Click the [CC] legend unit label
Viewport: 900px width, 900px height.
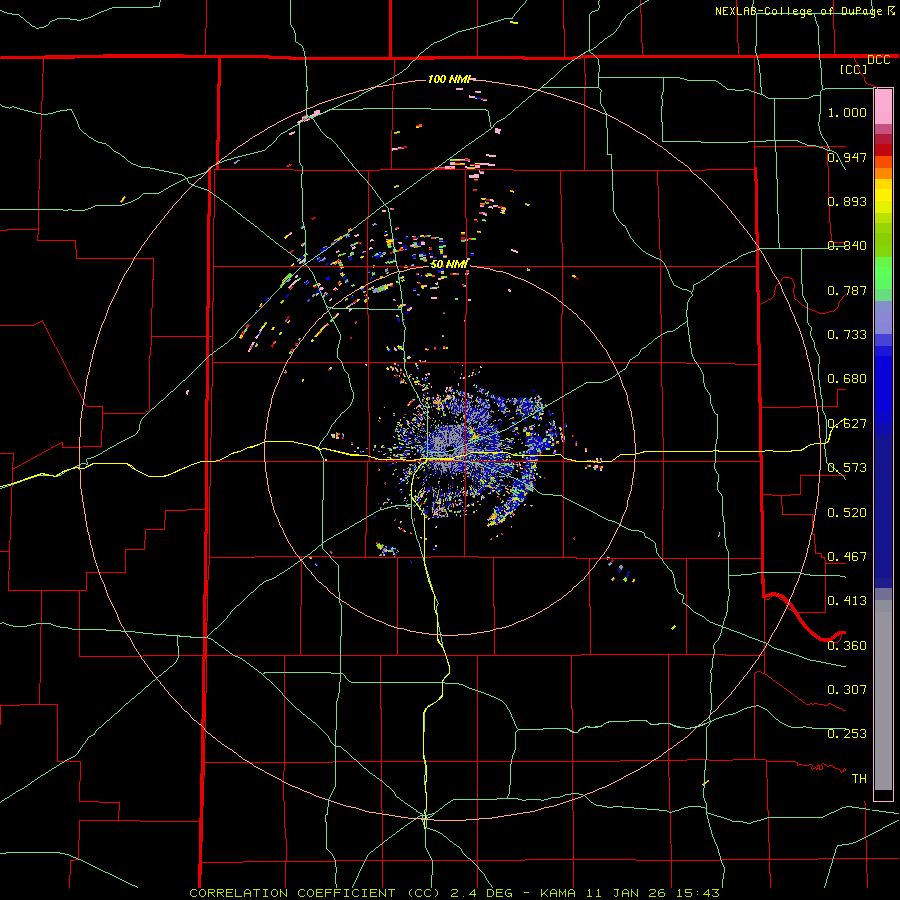click(854, 69)
